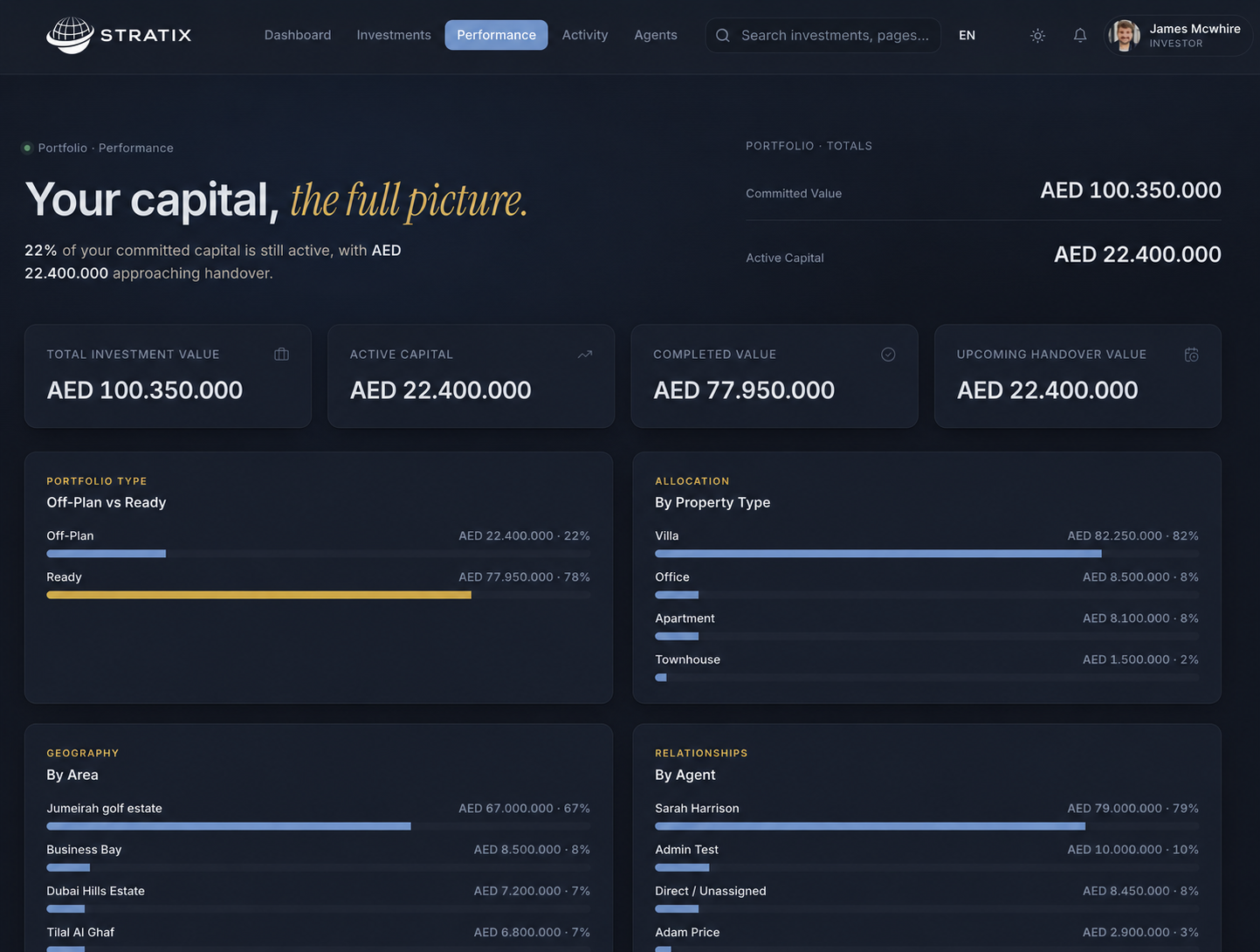Click the 'Apartment' row label
The height and width of the screenshot is (952, 1260).
point(685,618)
